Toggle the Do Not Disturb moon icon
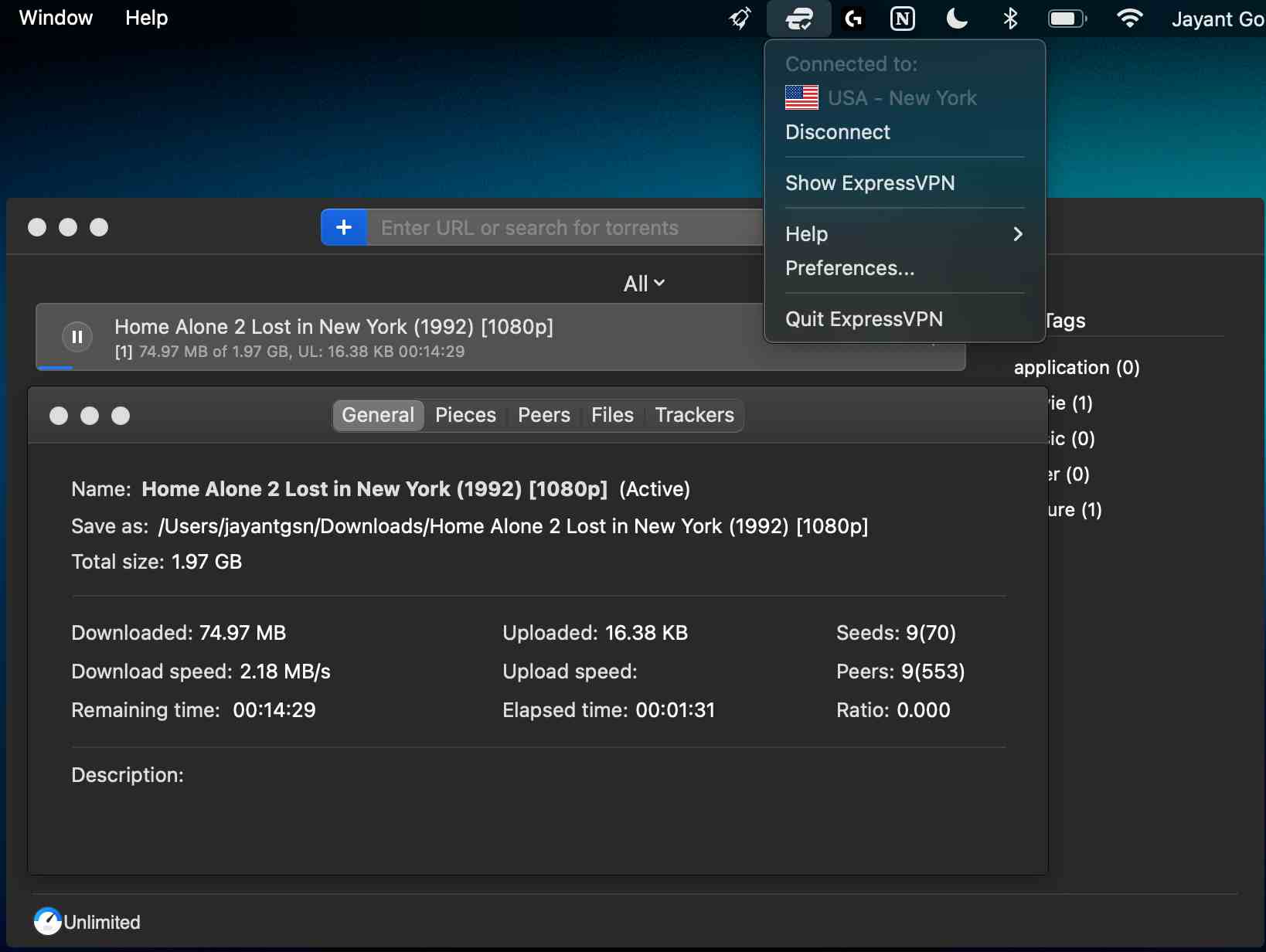The image size is (1266, 952). point(957,19)
